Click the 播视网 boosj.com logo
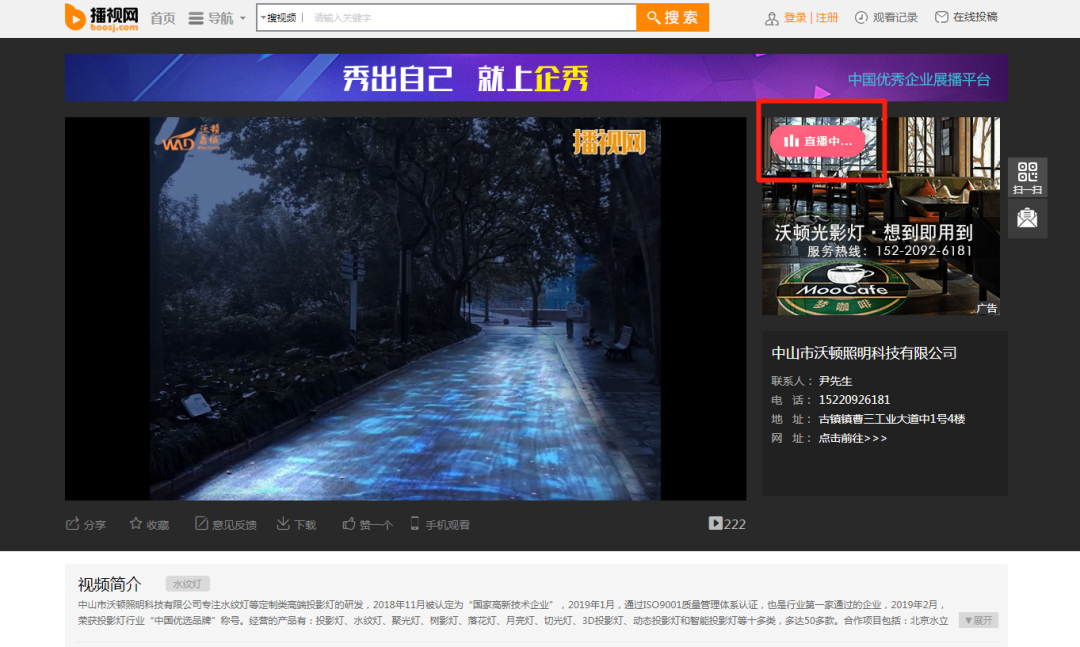The width and height of the screenshot is (1080, 647). [101, 17]
